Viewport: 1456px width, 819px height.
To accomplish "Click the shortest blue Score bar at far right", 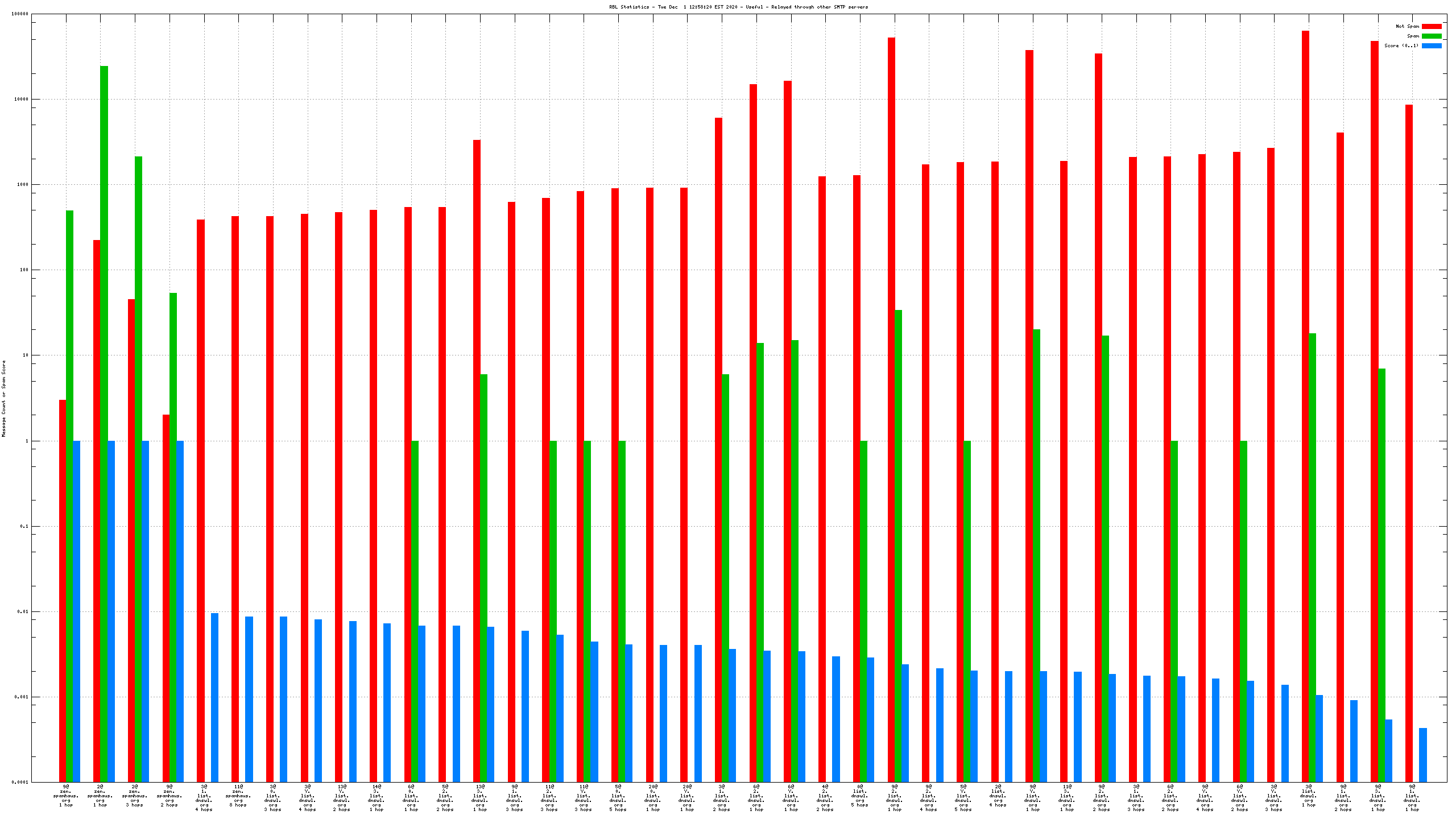I will [x=1422, y=755].
